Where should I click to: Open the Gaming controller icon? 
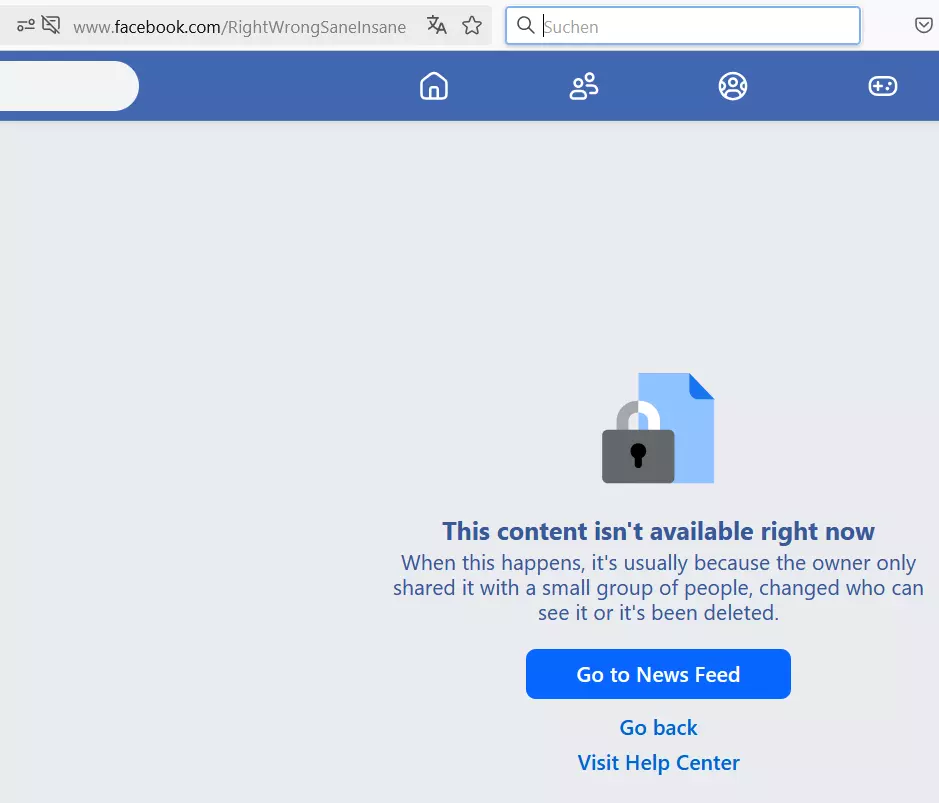coord(883,86)
